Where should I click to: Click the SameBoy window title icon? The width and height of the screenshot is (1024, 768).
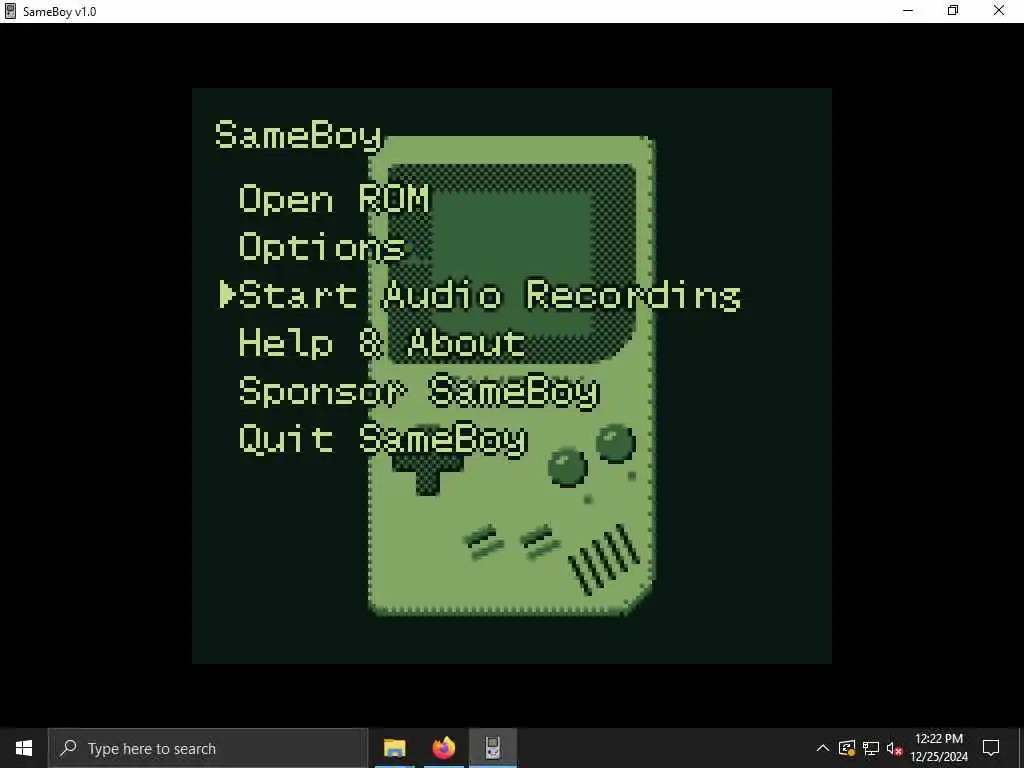point(10,11)
